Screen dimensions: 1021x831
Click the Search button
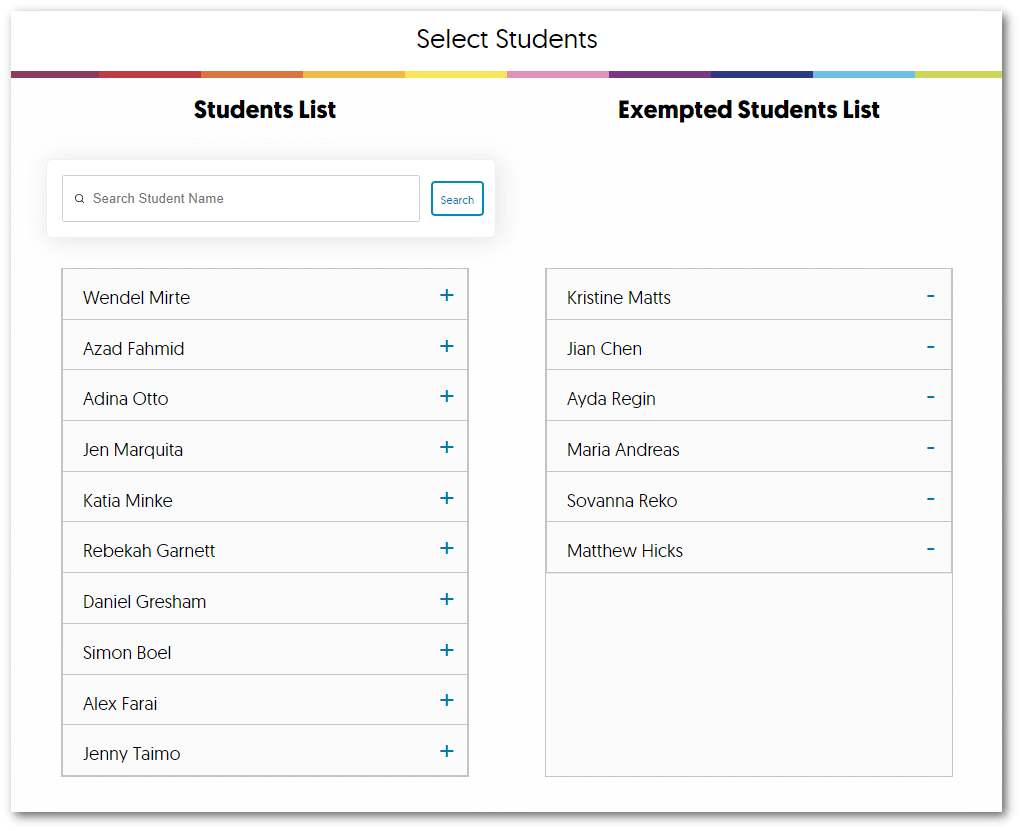pyautogui.click(x=457, y=199)
